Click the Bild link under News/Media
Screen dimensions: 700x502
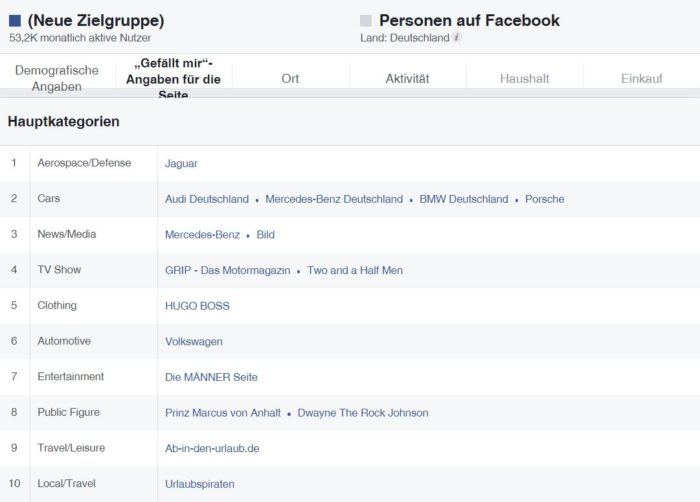[266, 234]
